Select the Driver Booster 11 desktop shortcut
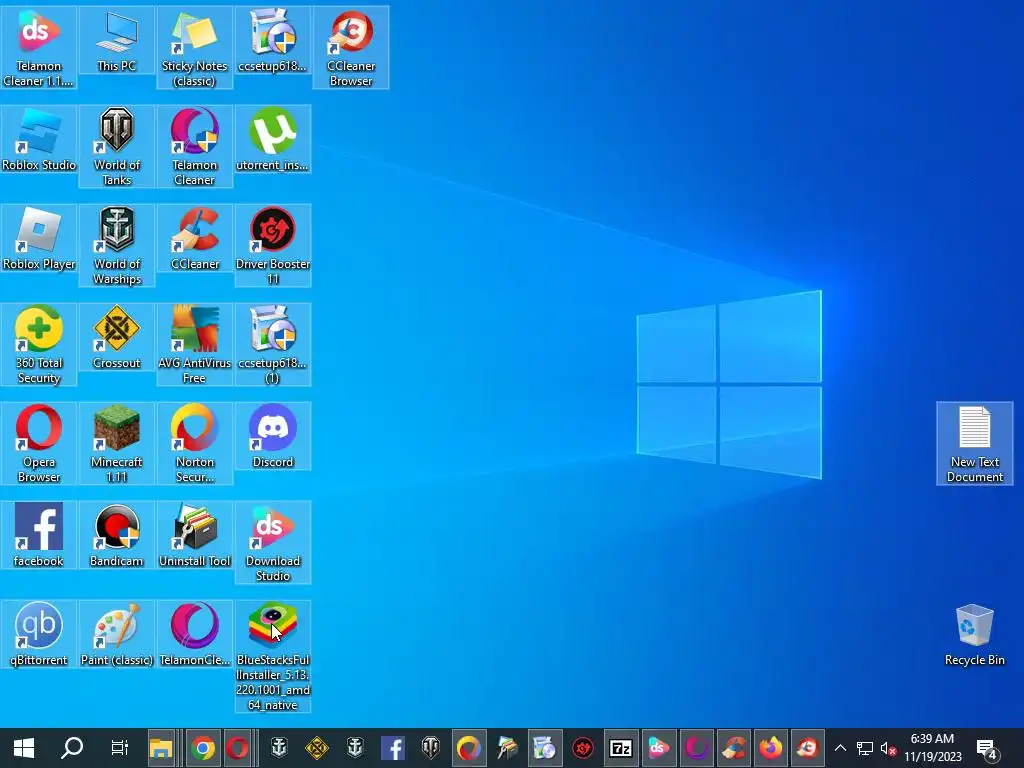 coord(272,246)
